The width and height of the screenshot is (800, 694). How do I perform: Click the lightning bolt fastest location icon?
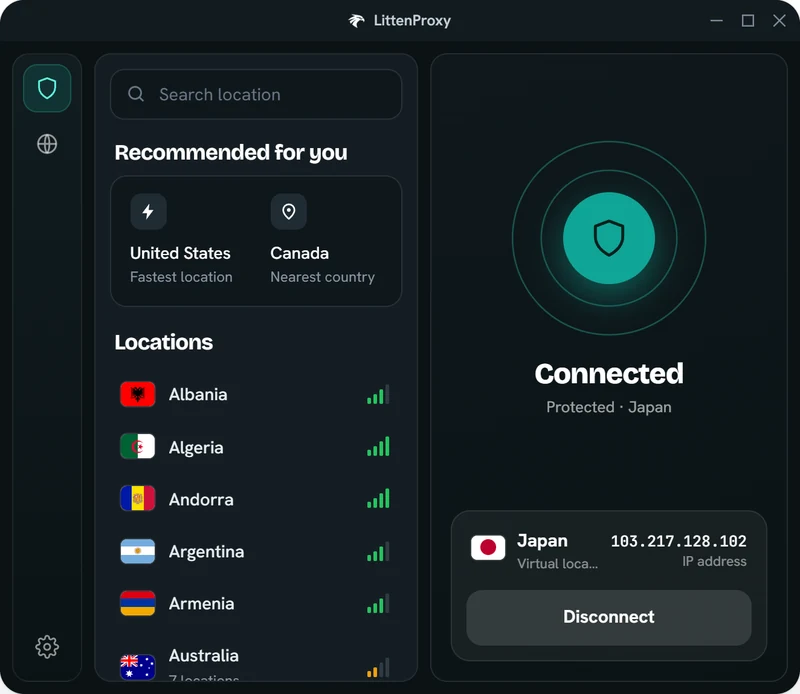pos(148,211)
